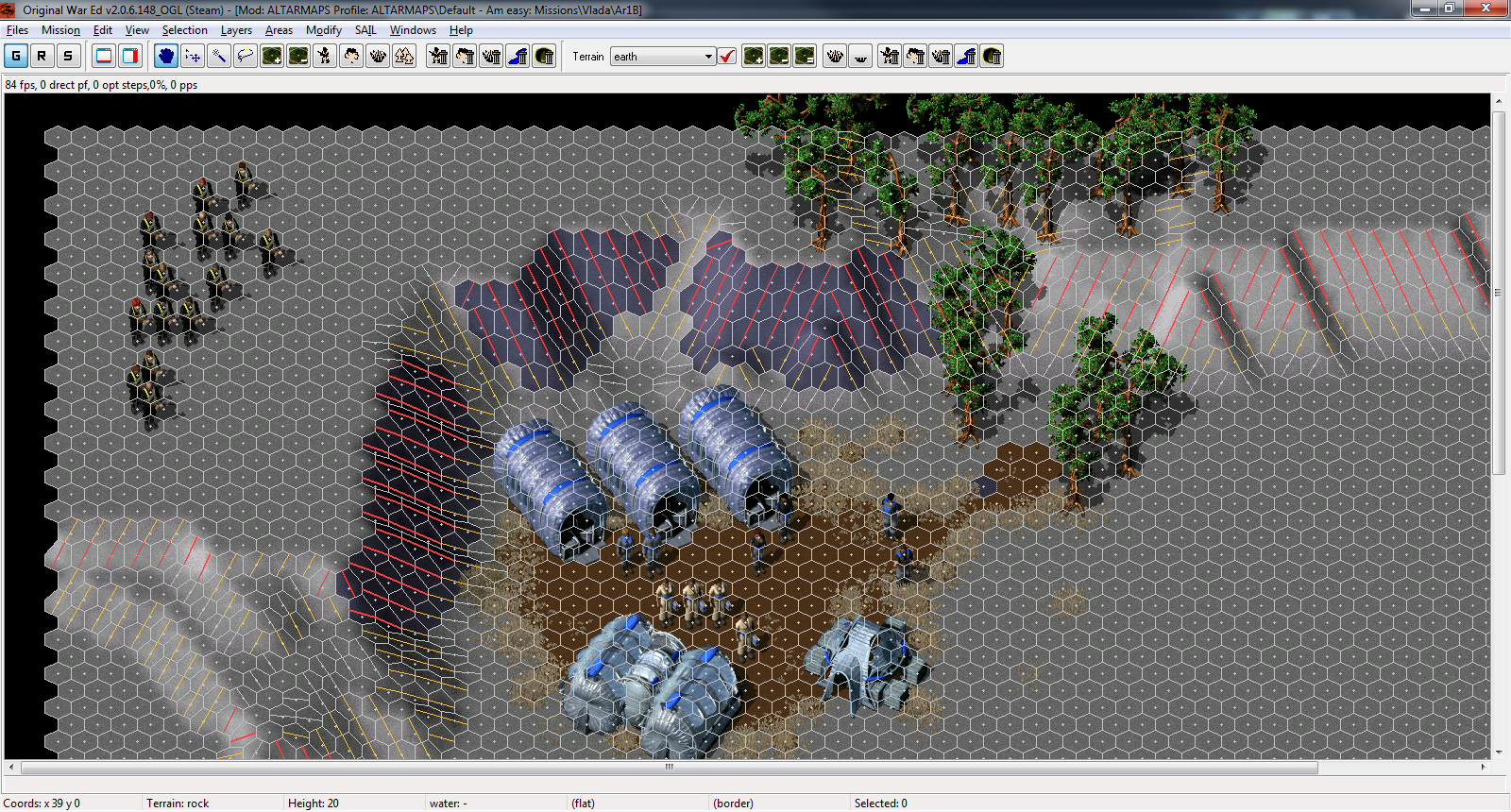Click delete grass trash icon in Terrain toolbar
1511x812 pixels.
coord(941,56)
